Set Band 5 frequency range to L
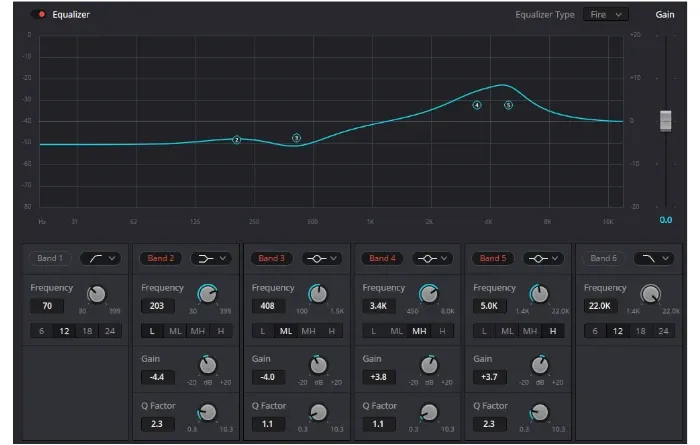 click(x=484, y=331)
